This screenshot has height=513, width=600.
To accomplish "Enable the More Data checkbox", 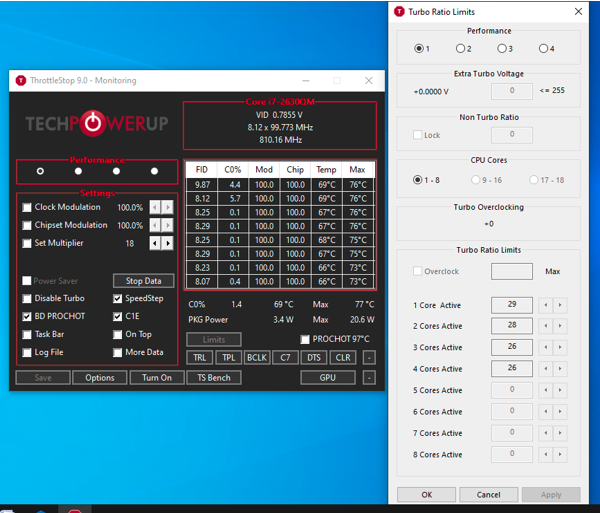I will click(117, 352).
